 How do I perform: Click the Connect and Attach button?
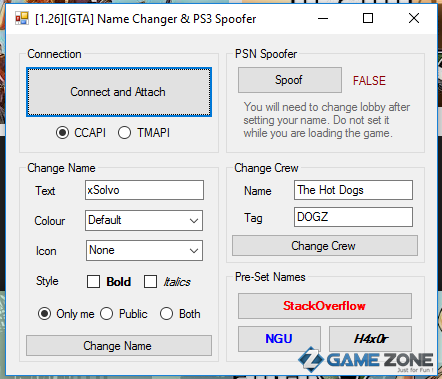(119, 92)
